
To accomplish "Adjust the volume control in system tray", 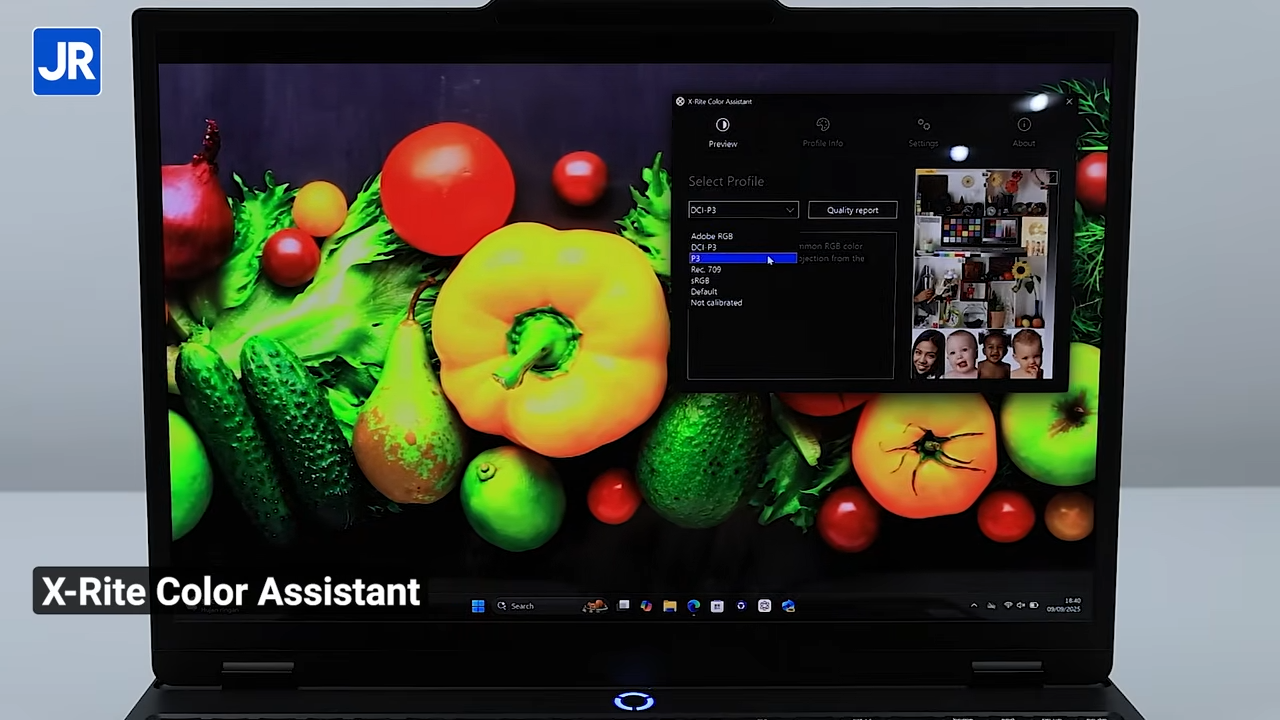I will pos(1021,605).
